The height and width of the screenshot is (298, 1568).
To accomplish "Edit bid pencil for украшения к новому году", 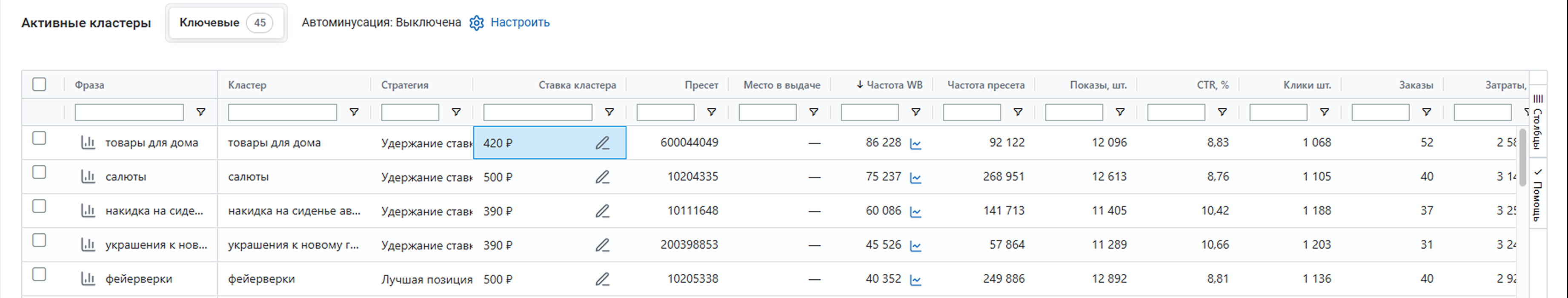I will coord(602,245).
